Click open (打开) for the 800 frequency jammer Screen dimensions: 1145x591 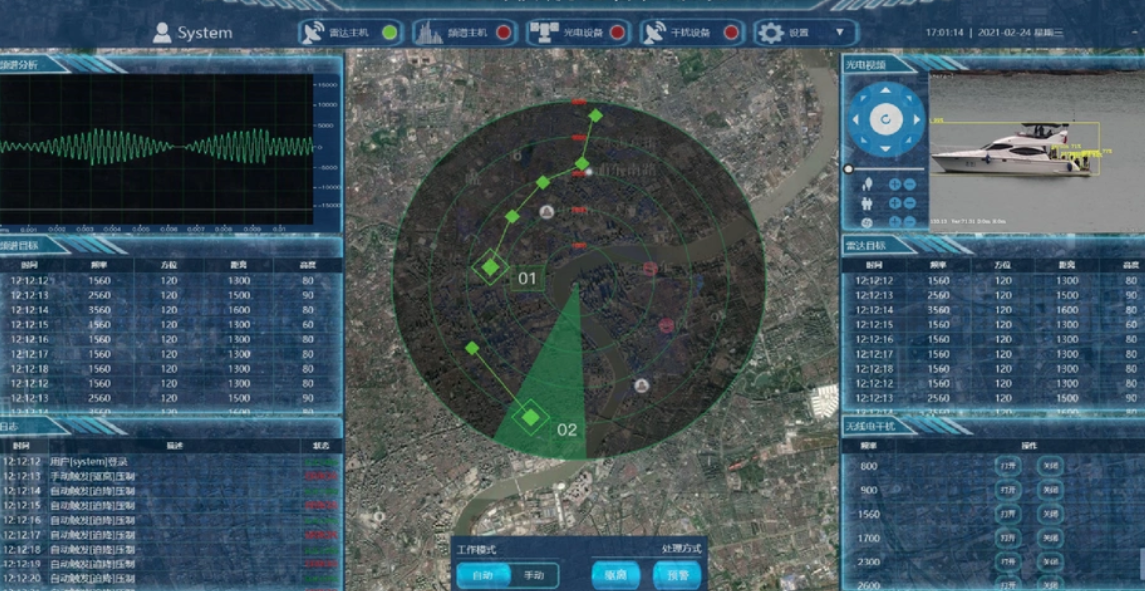tap(1008, 466)
